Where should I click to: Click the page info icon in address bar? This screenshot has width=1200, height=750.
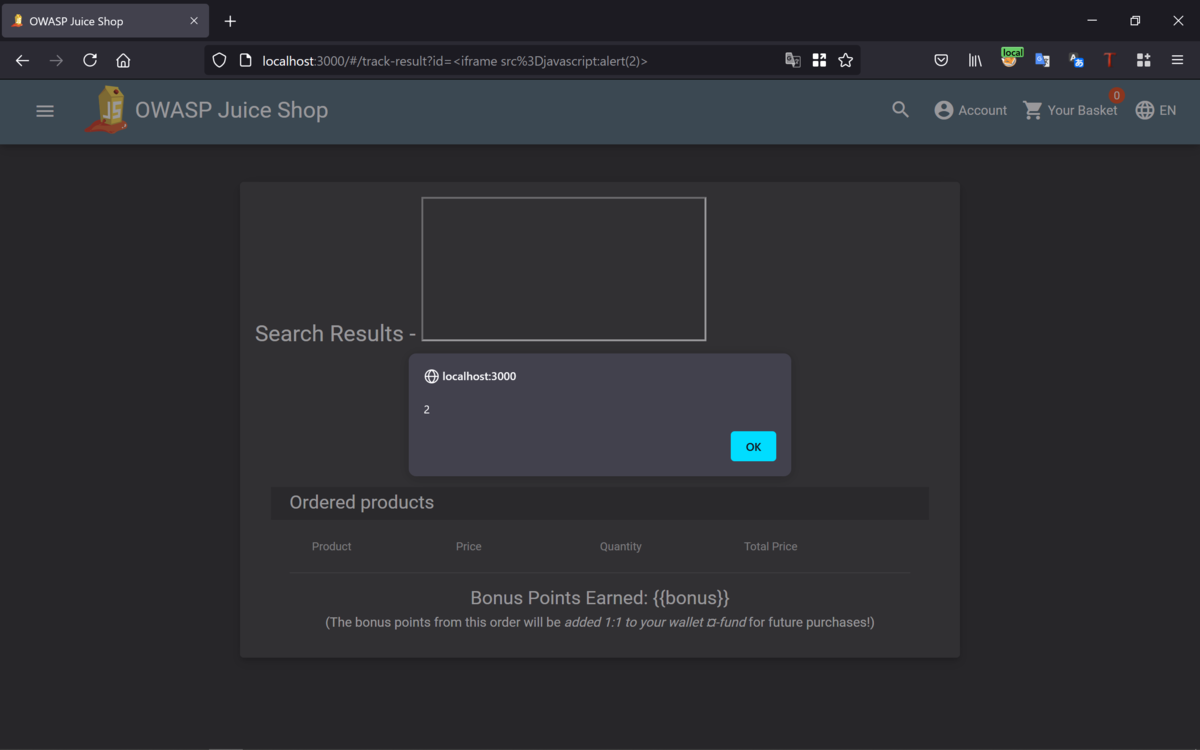[245, 60]
